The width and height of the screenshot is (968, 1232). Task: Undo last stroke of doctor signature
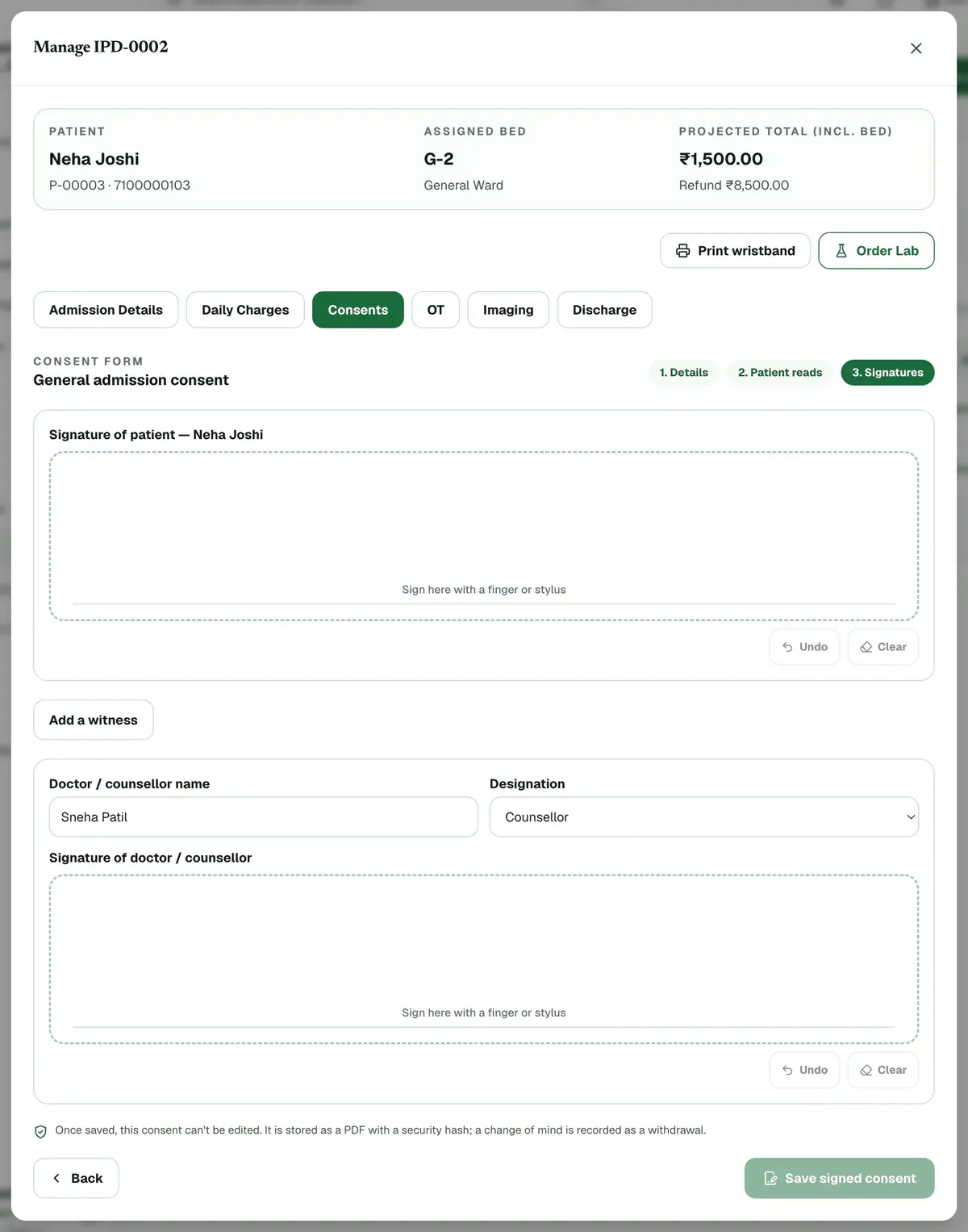tap(804, 1070)
